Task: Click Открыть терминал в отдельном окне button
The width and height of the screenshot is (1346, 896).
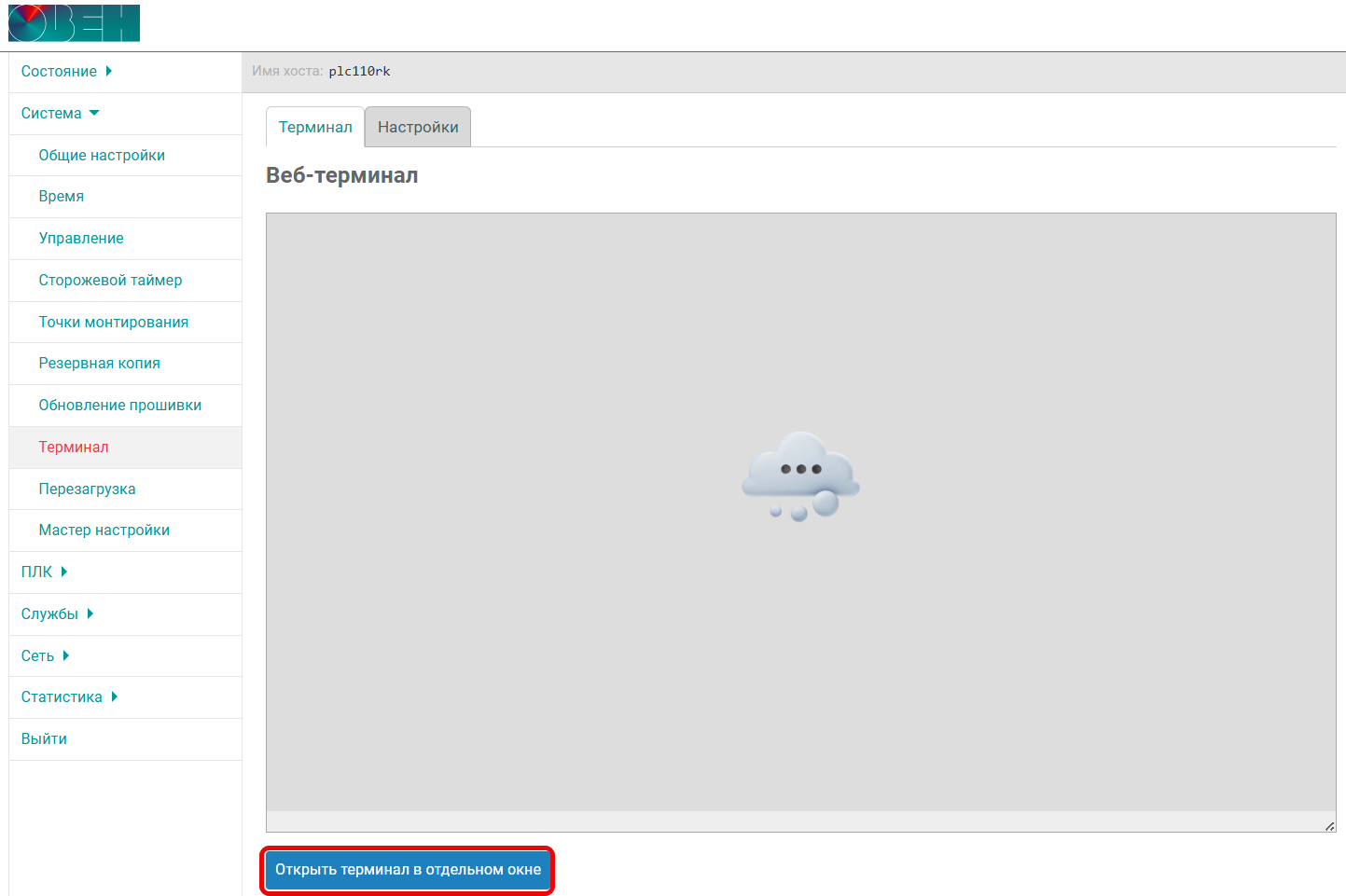Action: (x=408, y=870)
